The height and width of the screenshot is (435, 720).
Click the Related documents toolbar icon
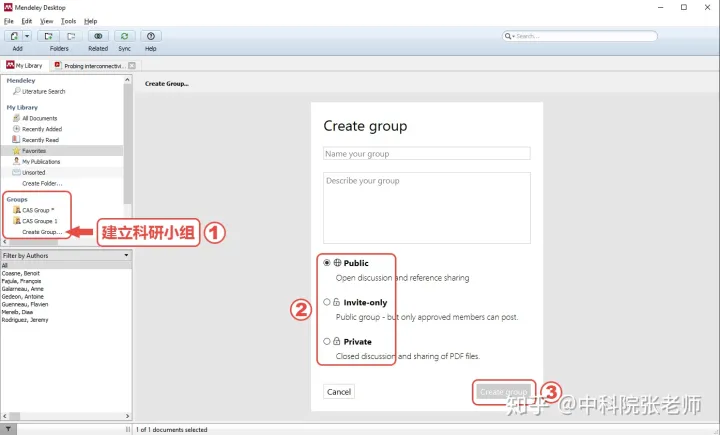(98, 36)
